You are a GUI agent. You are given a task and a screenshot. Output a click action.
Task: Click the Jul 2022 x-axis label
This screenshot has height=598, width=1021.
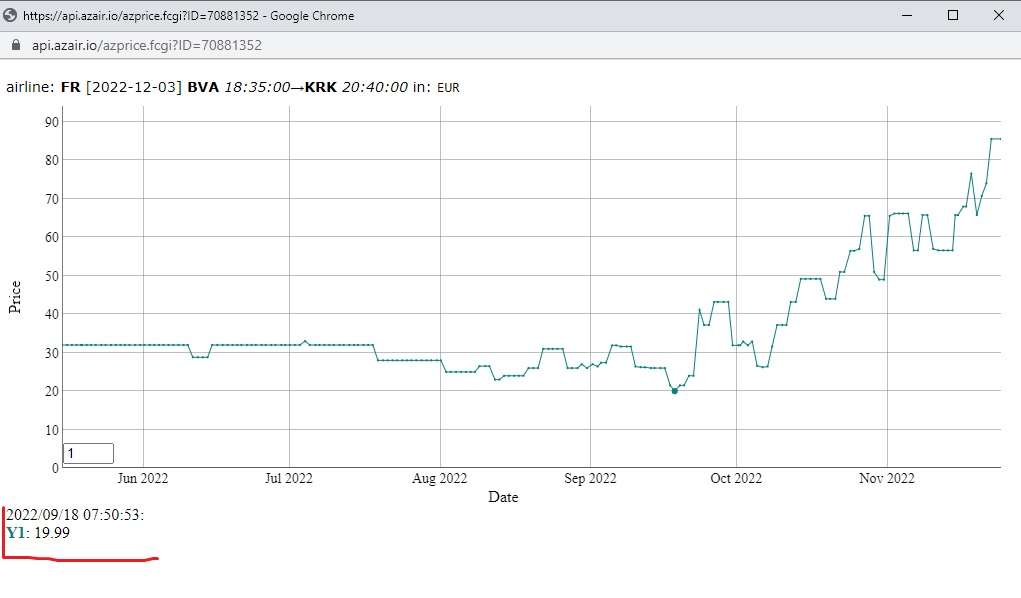coord(288,478)
